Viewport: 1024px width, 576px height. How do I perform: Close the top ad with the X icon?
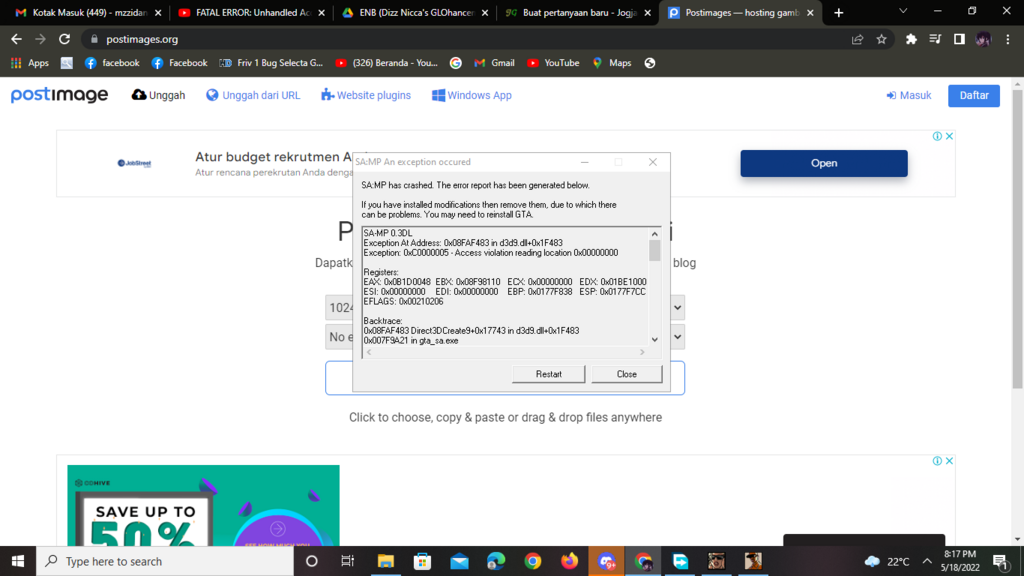coord(950,136)
